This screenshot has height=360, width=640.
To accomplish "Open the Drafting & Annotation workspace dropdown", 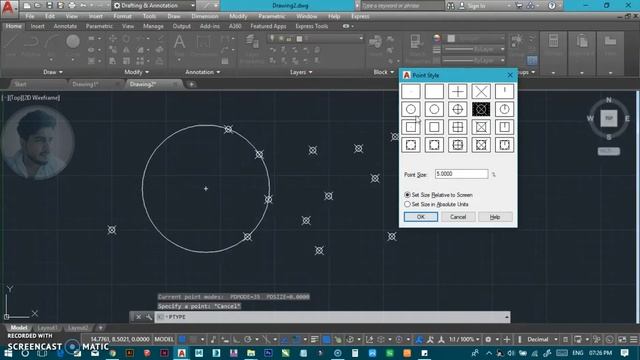I will coord(153,5).
